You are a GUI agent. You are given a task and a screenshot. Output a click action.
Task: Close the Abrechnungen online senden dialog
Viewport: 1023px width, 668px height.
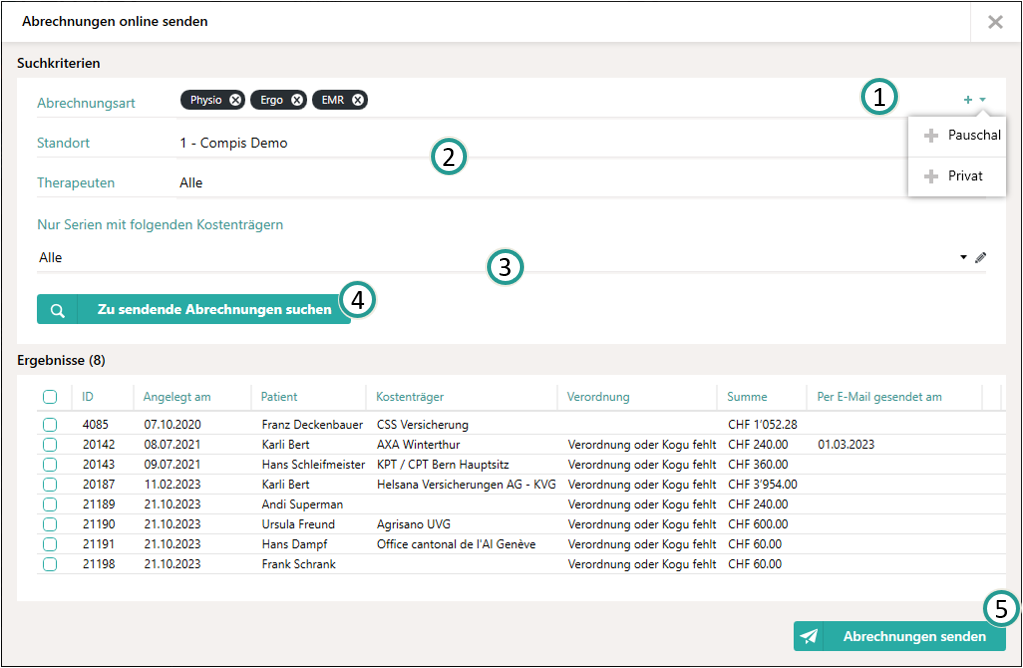coord(995,22)
